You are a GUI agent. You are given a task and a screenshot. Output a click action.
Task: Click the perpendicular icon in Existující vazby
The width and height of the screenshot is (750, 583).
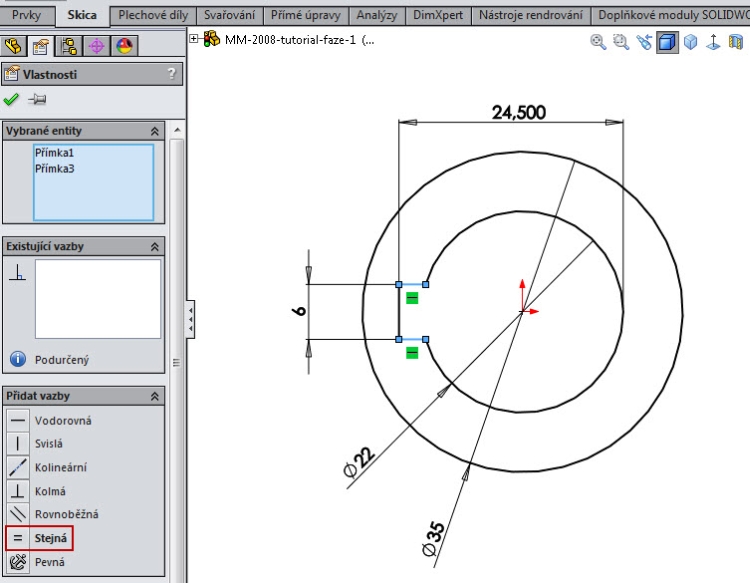pyautogui.click(x=18, y=273)
